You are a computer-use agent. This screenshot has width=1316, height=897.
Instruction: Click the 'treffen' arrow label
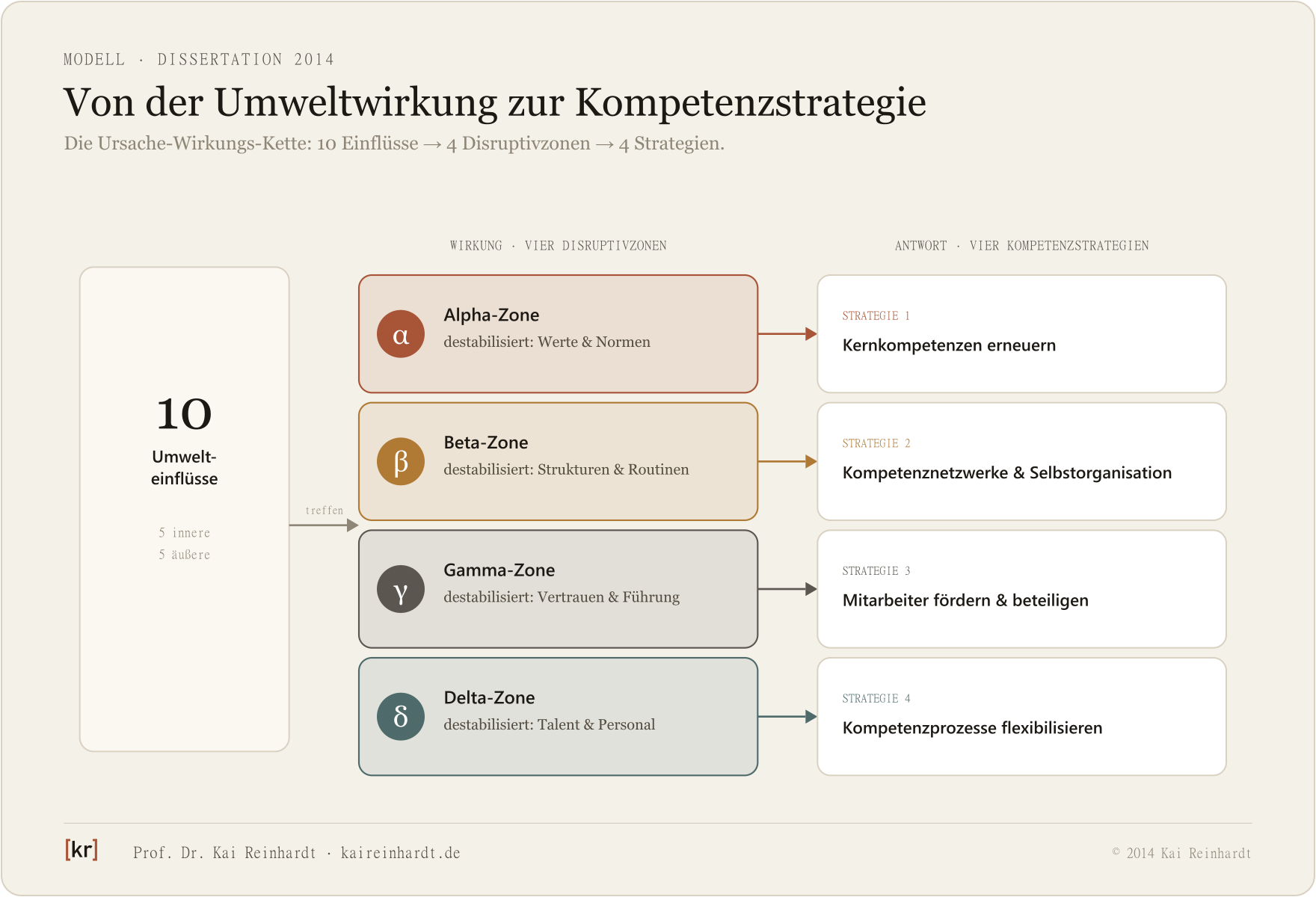coord(325,511)
